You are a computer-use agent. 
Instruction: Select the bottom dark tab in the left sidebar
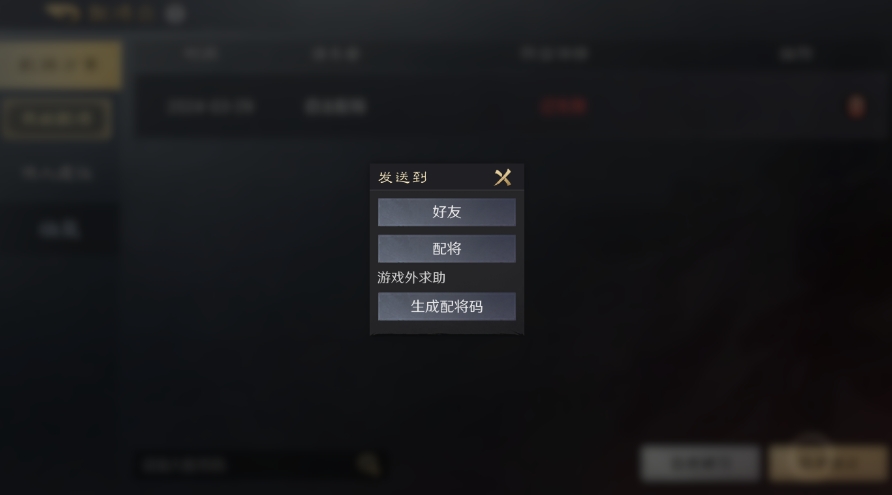point(59,229)
